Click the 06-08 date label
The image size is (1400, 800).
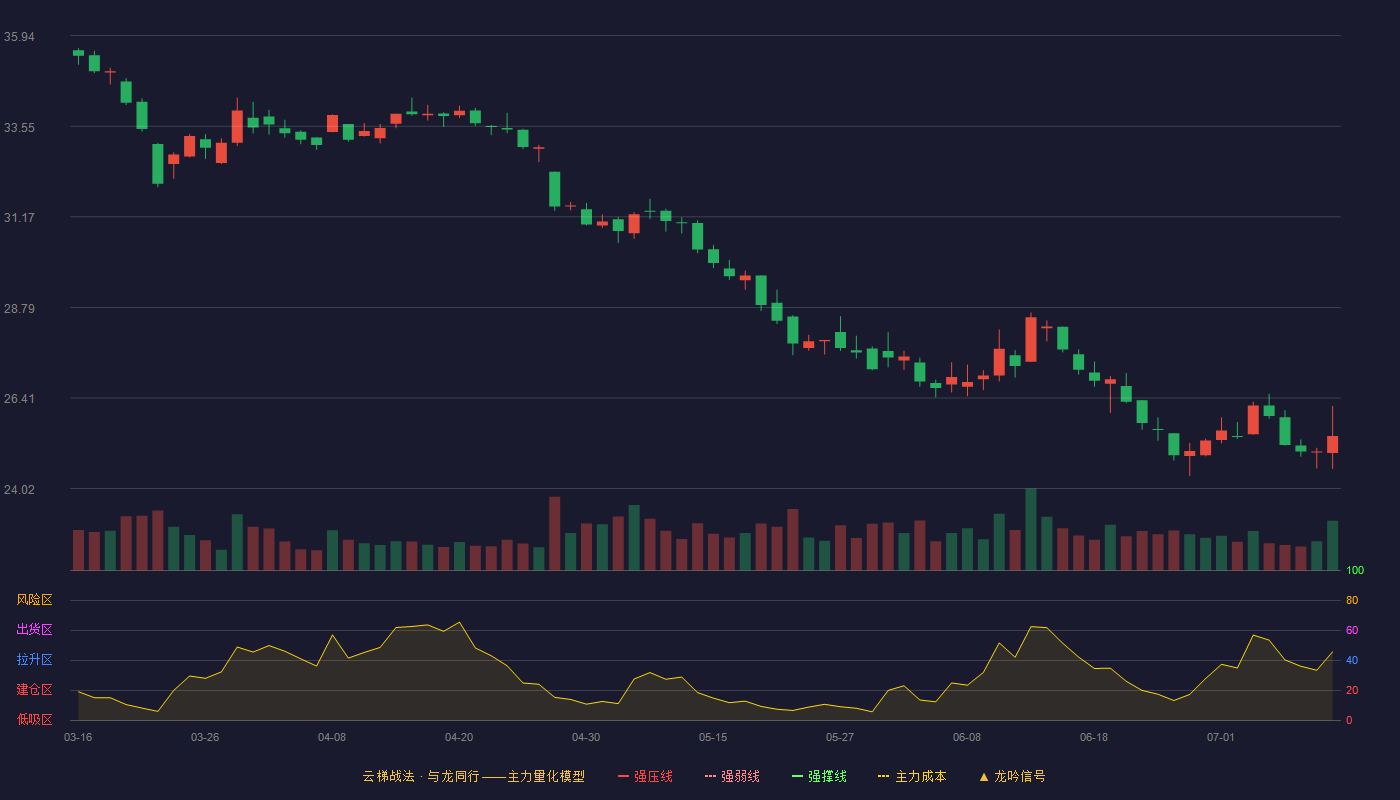pyautogui.click(x=967, y=737)
